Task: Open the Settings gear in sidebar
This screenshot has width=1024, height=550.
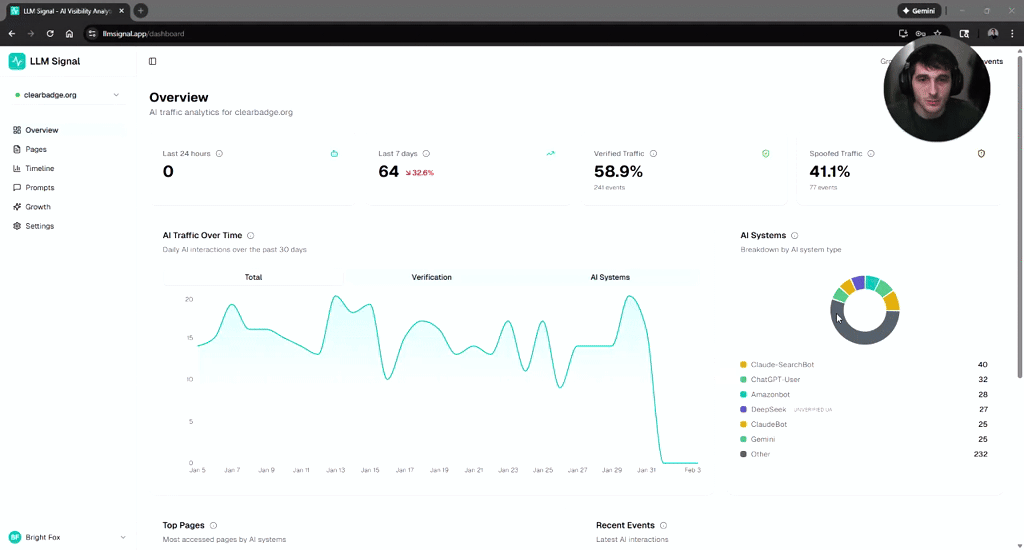Action: 17,226
